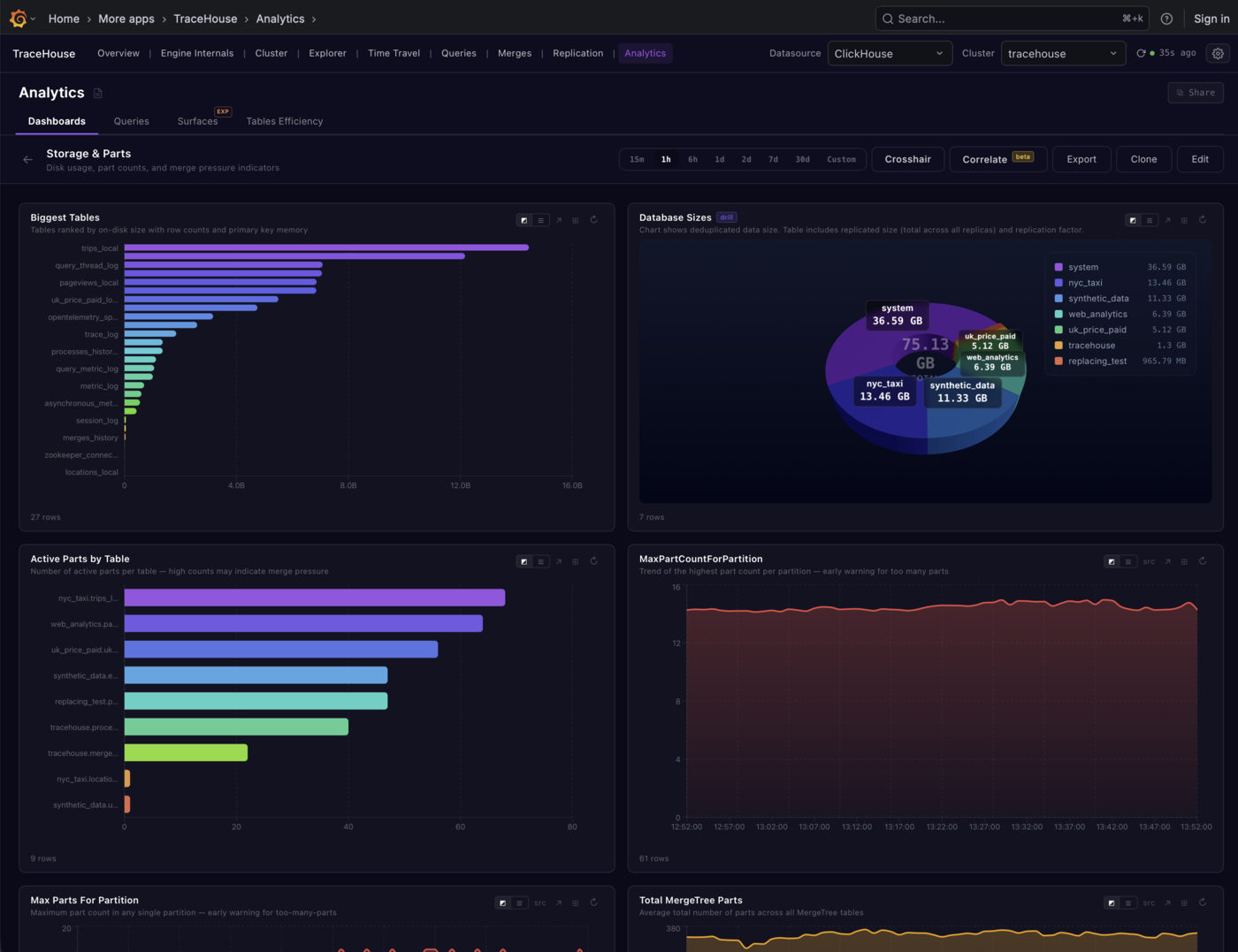Open the Cluster tracehouse dropdown
Viewport: 1238px width, 952px height.
1063,53
